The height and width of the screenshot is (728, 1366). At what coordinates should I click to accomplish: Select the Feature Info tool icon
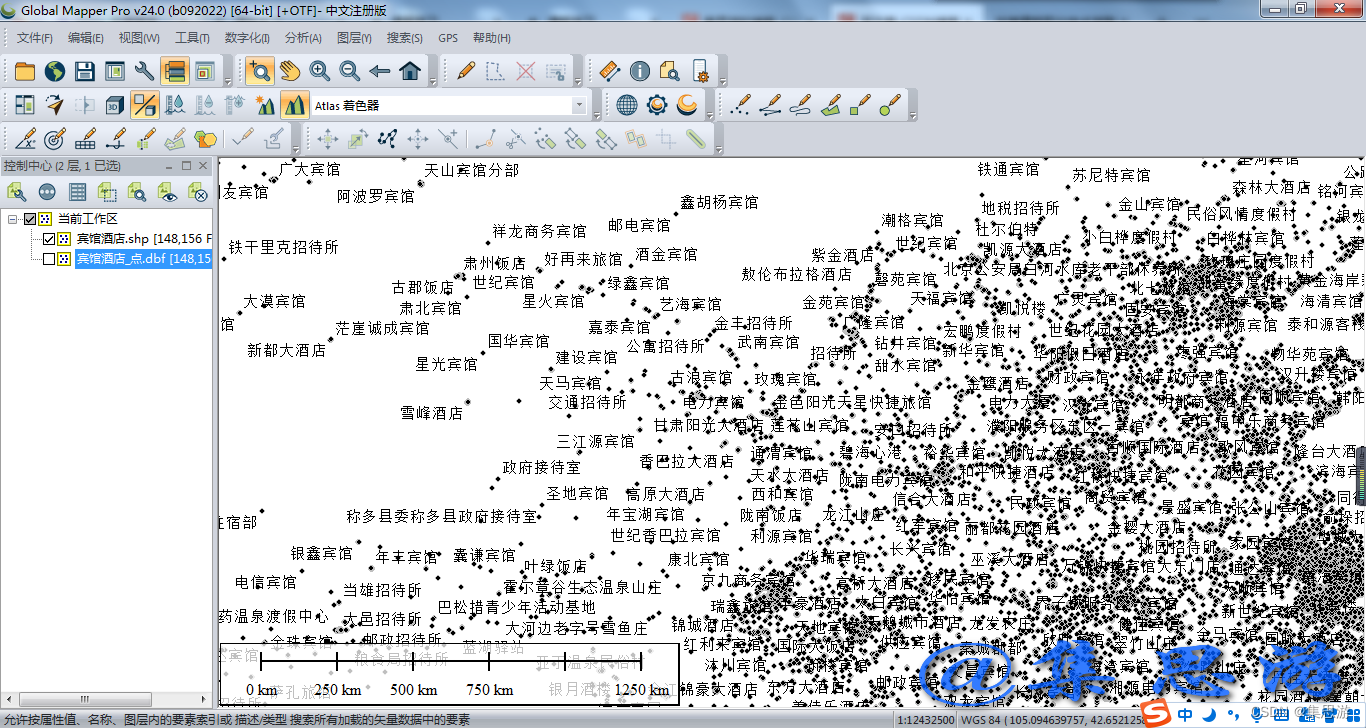click(x=640, y=71)
